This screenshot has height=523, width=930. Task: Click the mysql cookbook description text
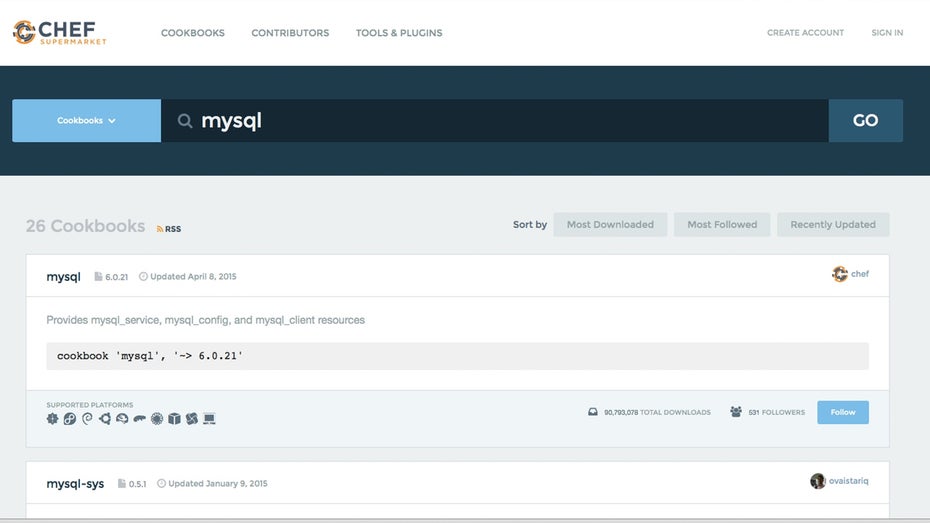(206, 320)
